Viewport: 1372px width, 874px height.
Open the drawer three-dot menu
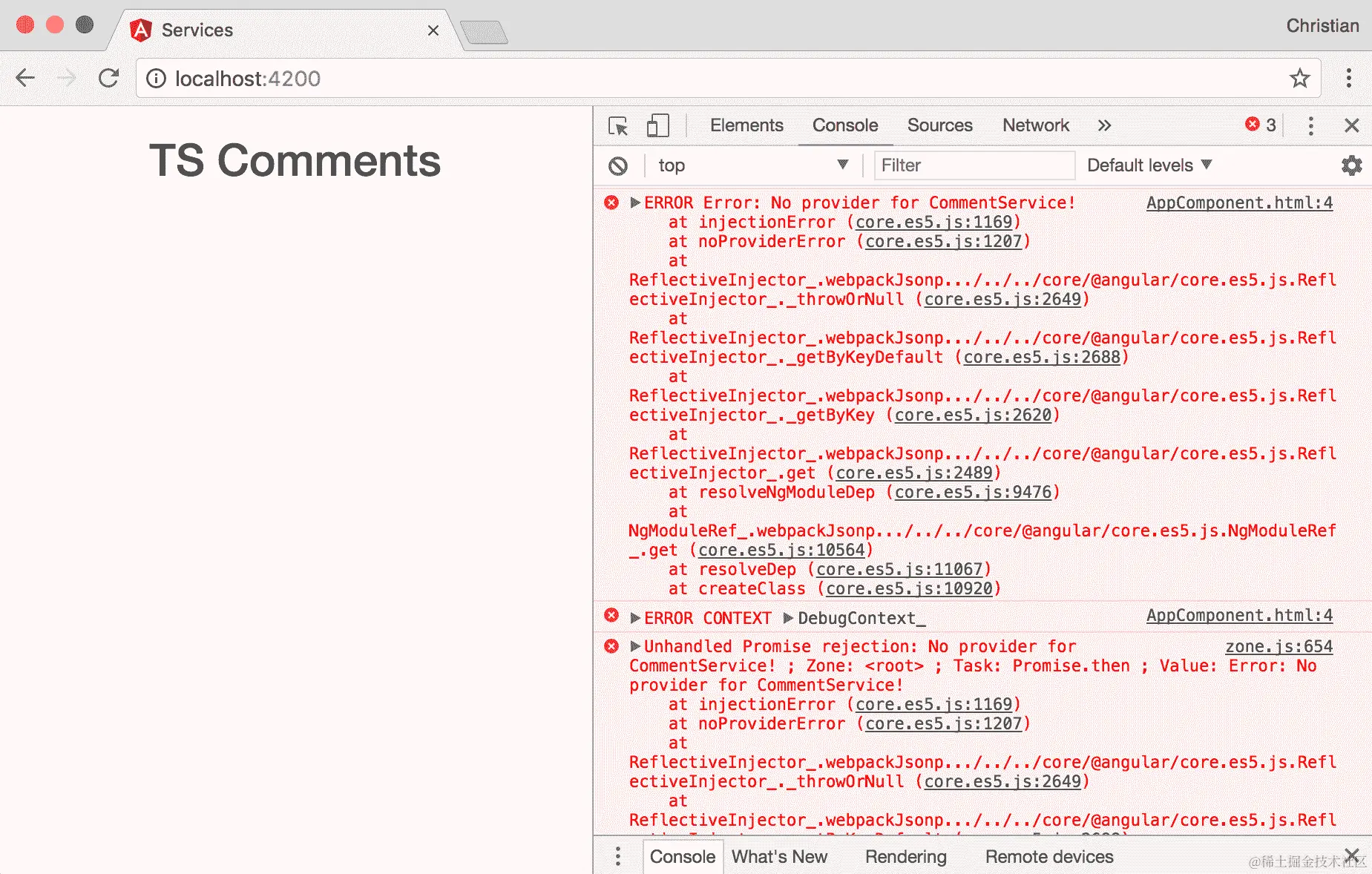point(617,856)
